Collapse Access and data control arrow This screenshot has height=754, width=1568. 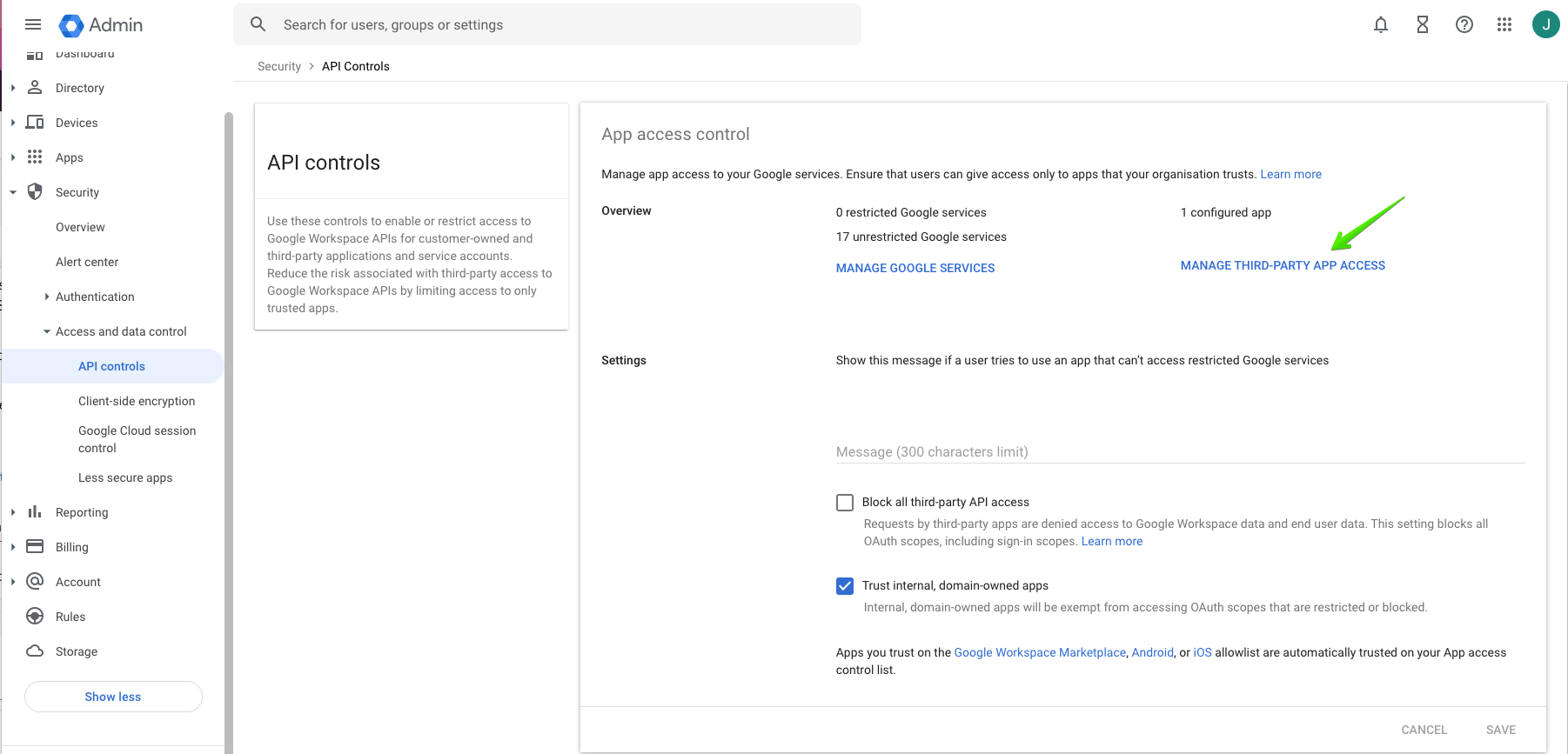(47, 331)
